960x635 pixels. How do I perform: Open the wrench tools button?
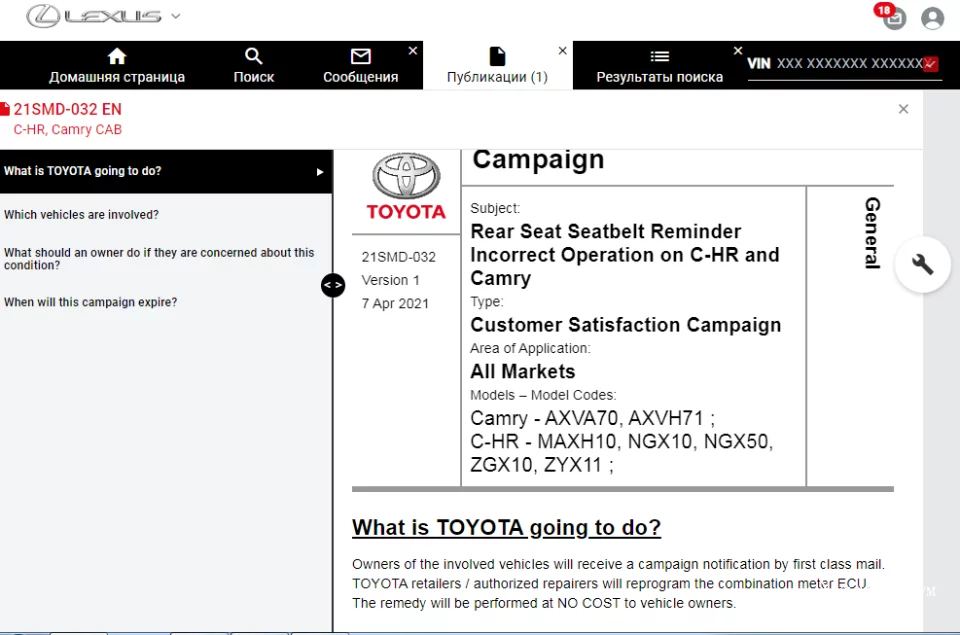pyautogui.click(x=923, y=265)
